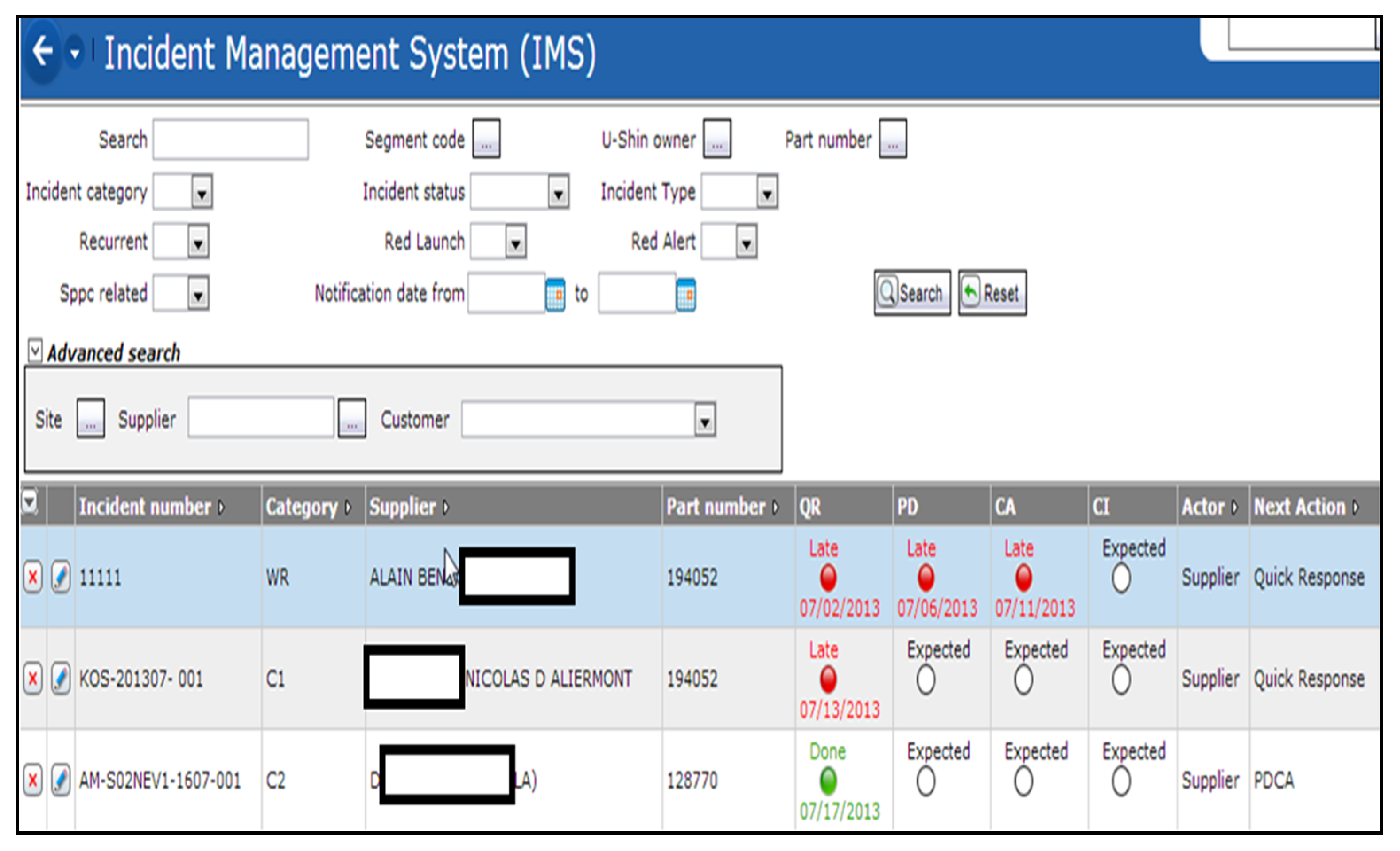Screen dimensions: 1400x851
Task: Edit incident KOS-201307- 001 with pencil icon
Action: tap(61, 678)
